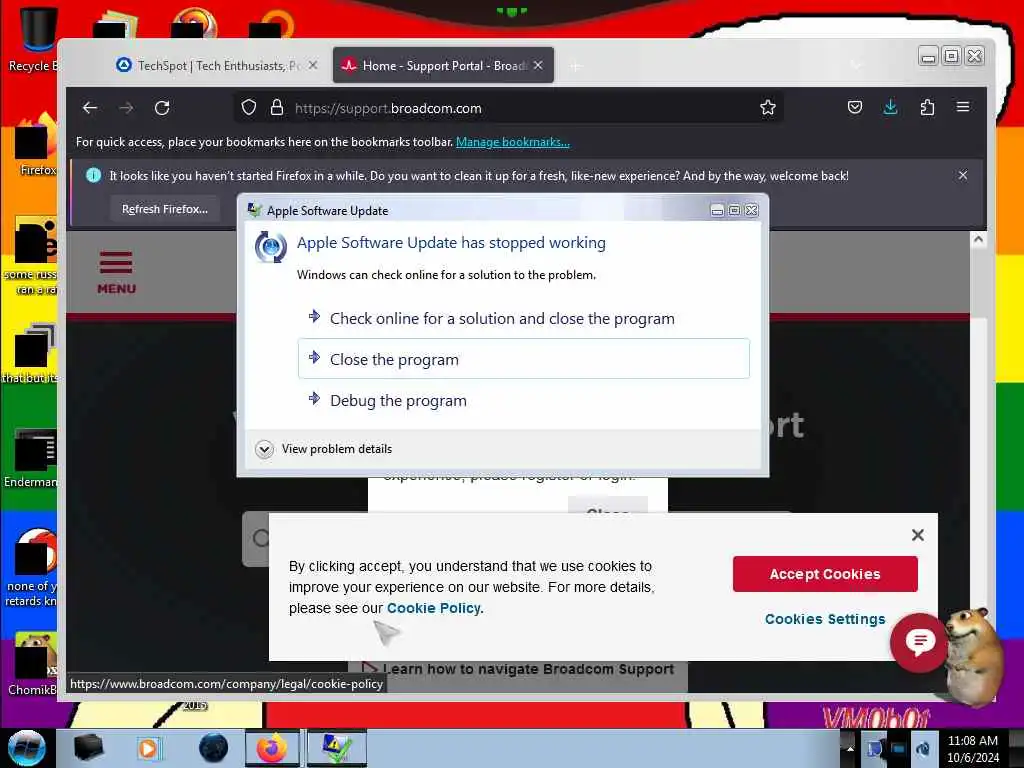This screenshot has height=768, width=1024.
Task: Minimize the Apple Software Update dialog
Action: 717,210
